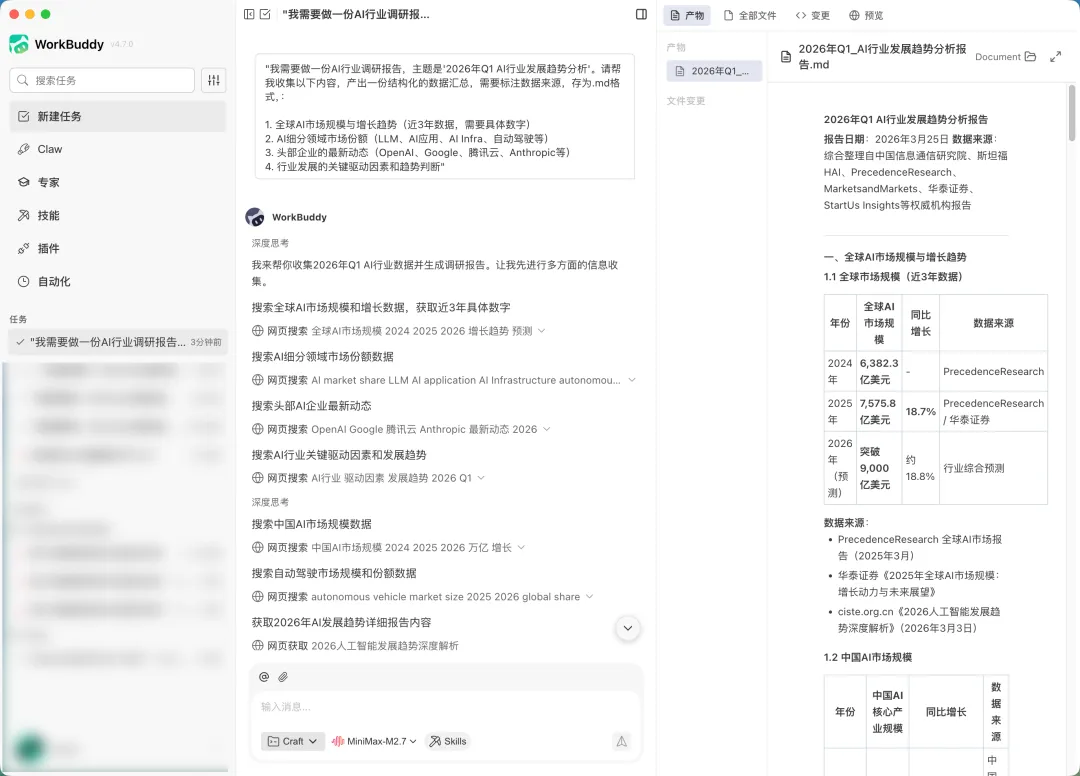The width and height of the screenshot is (1080, 776).
Task: Click the globe icon for AI market share search
Action: [258, 380]
